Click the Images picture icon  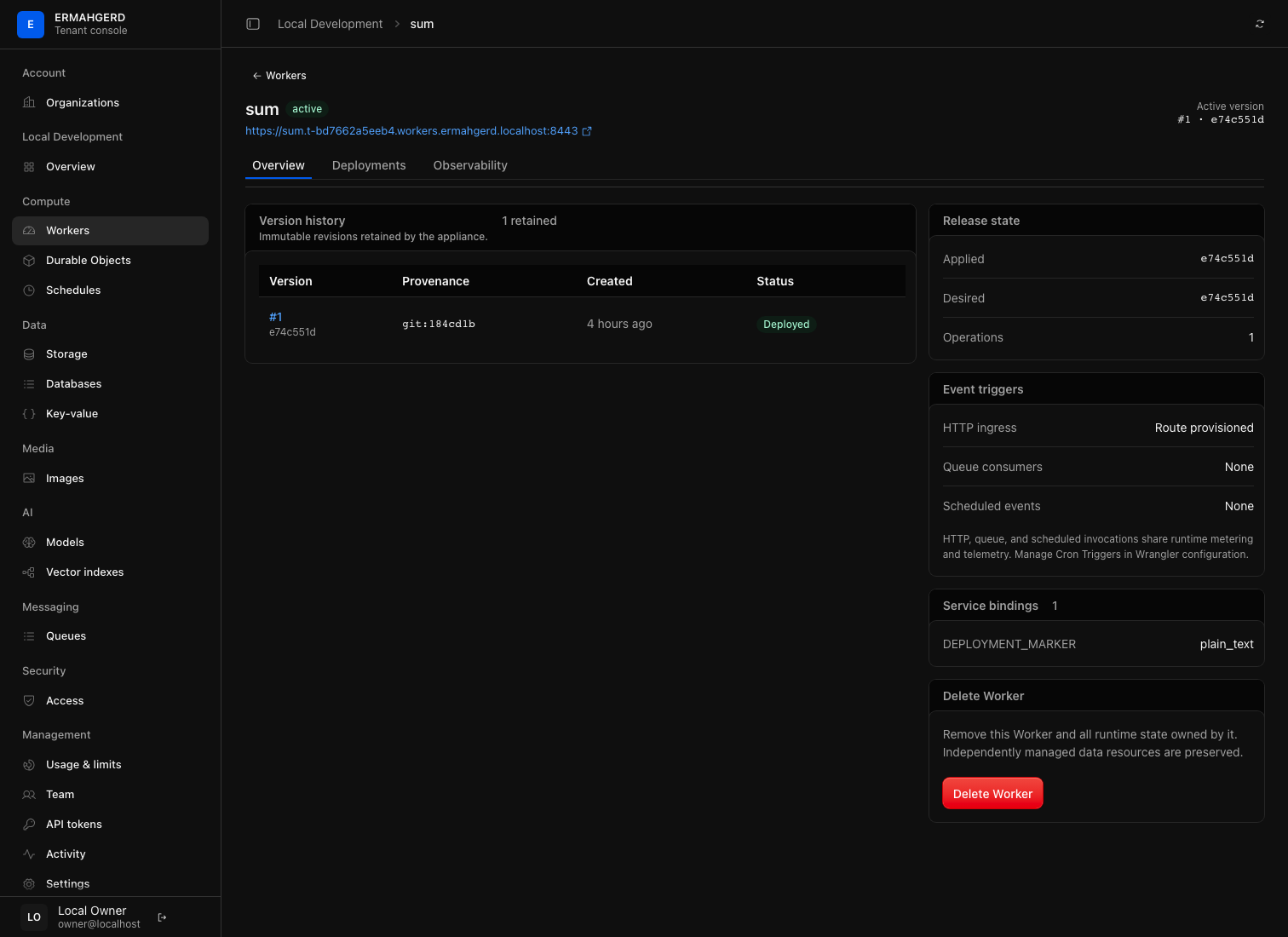pyautogui.click(x=29, y=479)
